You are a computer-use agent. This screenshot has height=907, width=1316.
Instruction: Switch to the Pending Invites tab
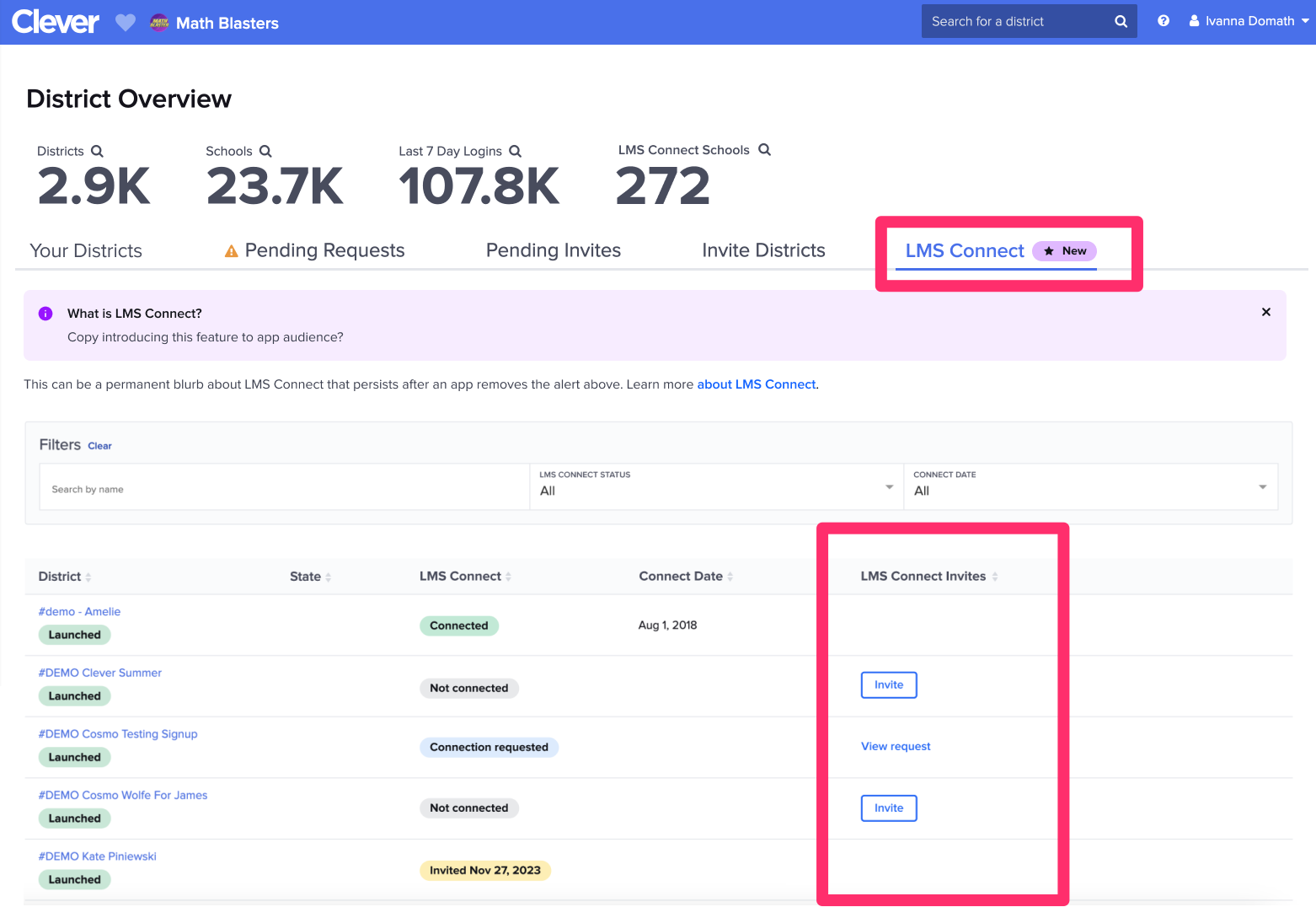tap(553, 250)
